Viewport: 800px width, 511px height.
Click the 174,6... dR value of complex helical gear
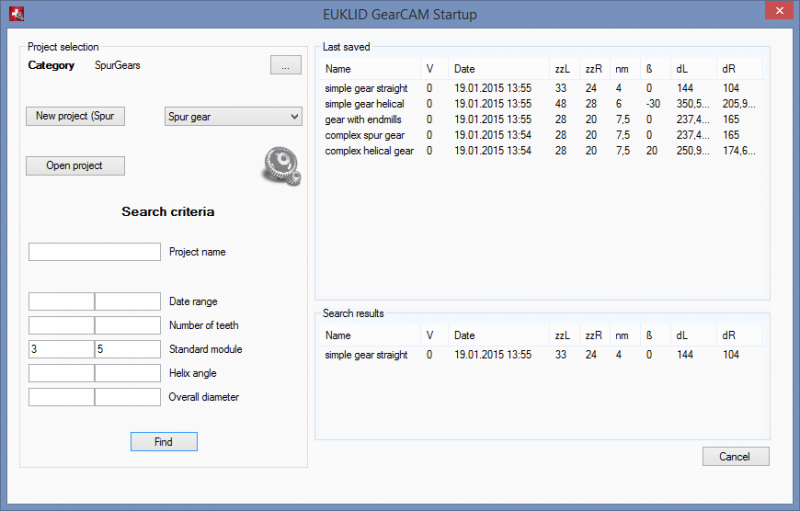739,151
